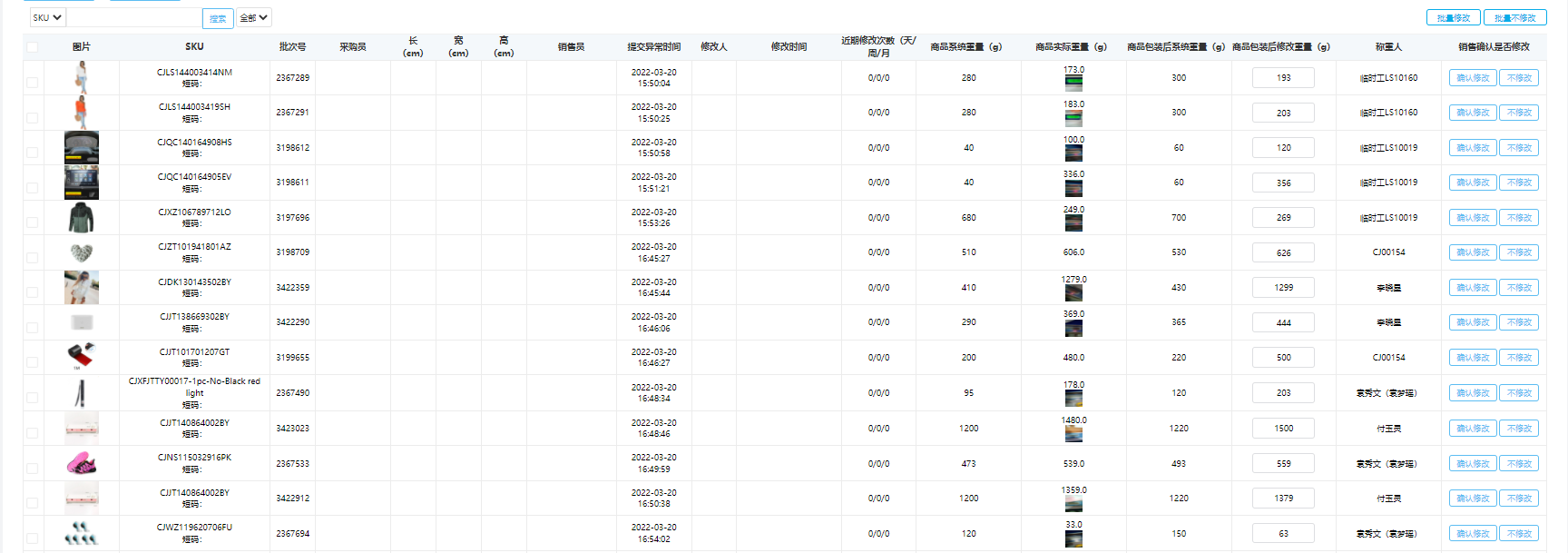This screenshot has width=1568, height=553.
Task: Select the checkbox for row CJQC140164905EV
Action: [x=33, y=188]
